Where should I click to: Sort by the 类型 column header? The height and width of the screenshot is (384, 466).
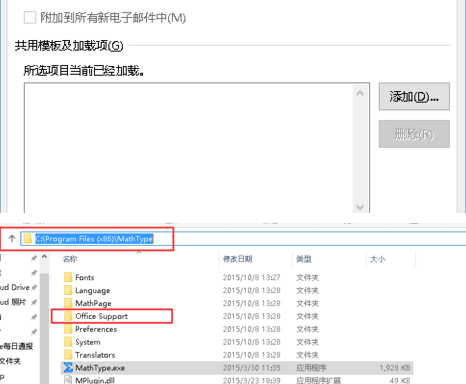click(x=304, y=259)
